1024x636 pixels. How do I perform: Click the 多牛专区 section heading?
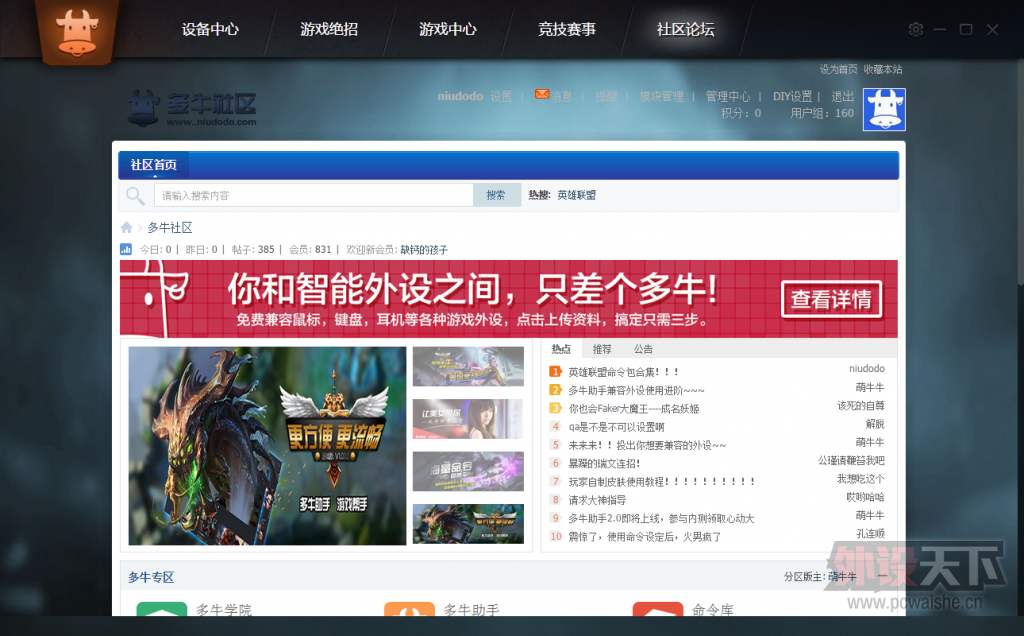[151, 577]
